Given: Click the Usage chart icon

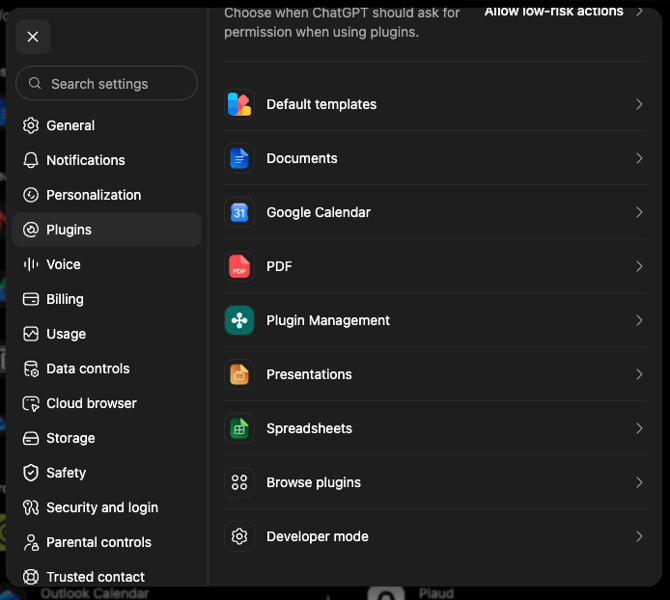Looking at the screenshot, I should [x=31, y=334].
